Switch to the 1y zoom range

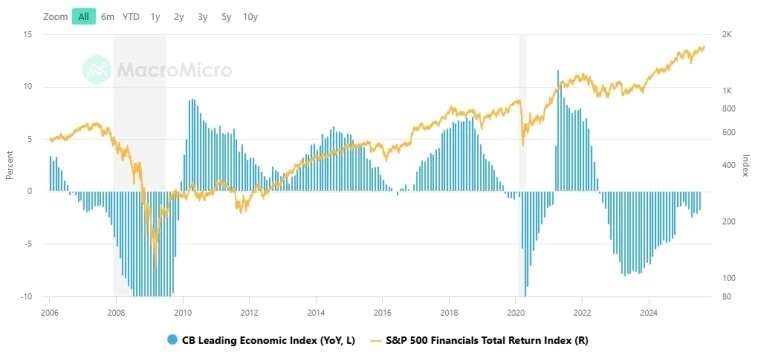coord(155,16)
